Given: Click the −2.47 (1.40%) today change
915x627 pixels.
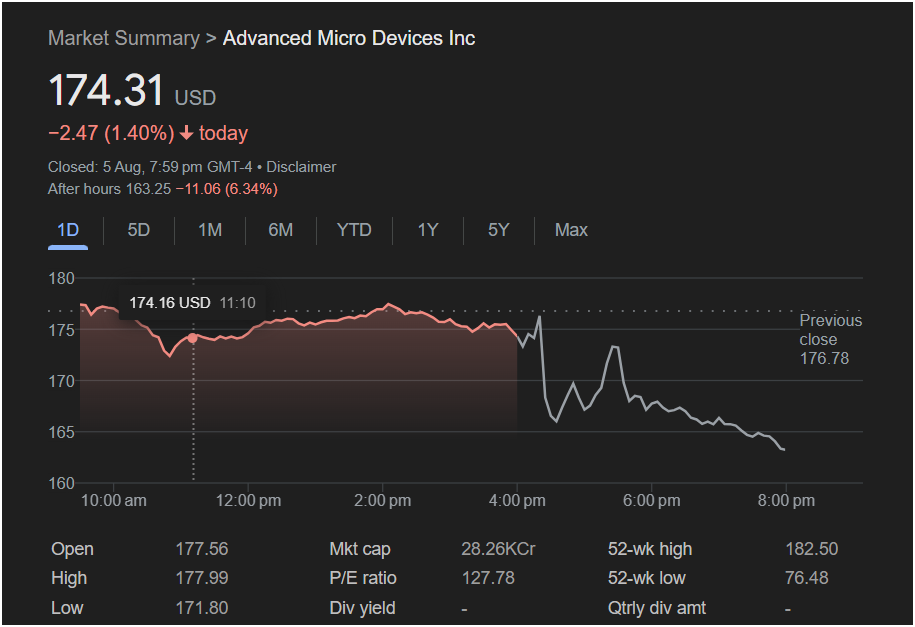Looking at the screenshot, I should [x=148, y=133].
